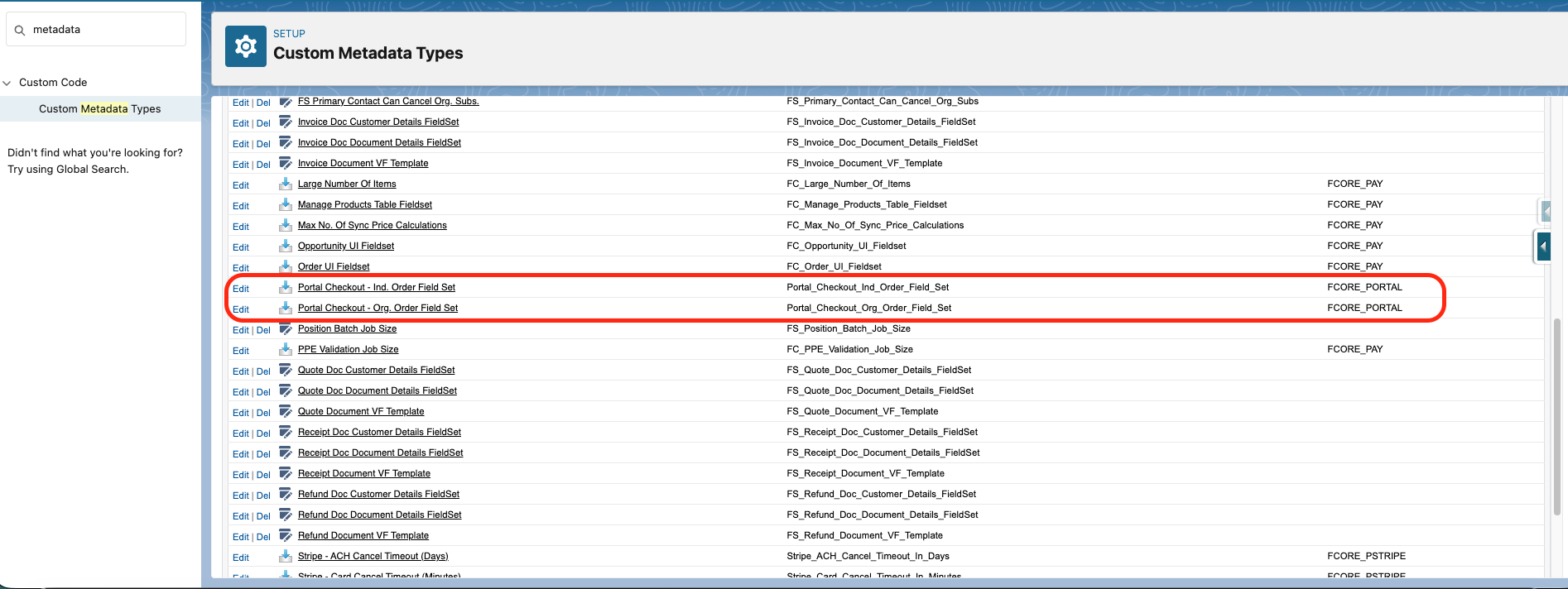Open Invoice Doc Customer Details FieldSet link

pyautogui.click(x=378, y=122)
